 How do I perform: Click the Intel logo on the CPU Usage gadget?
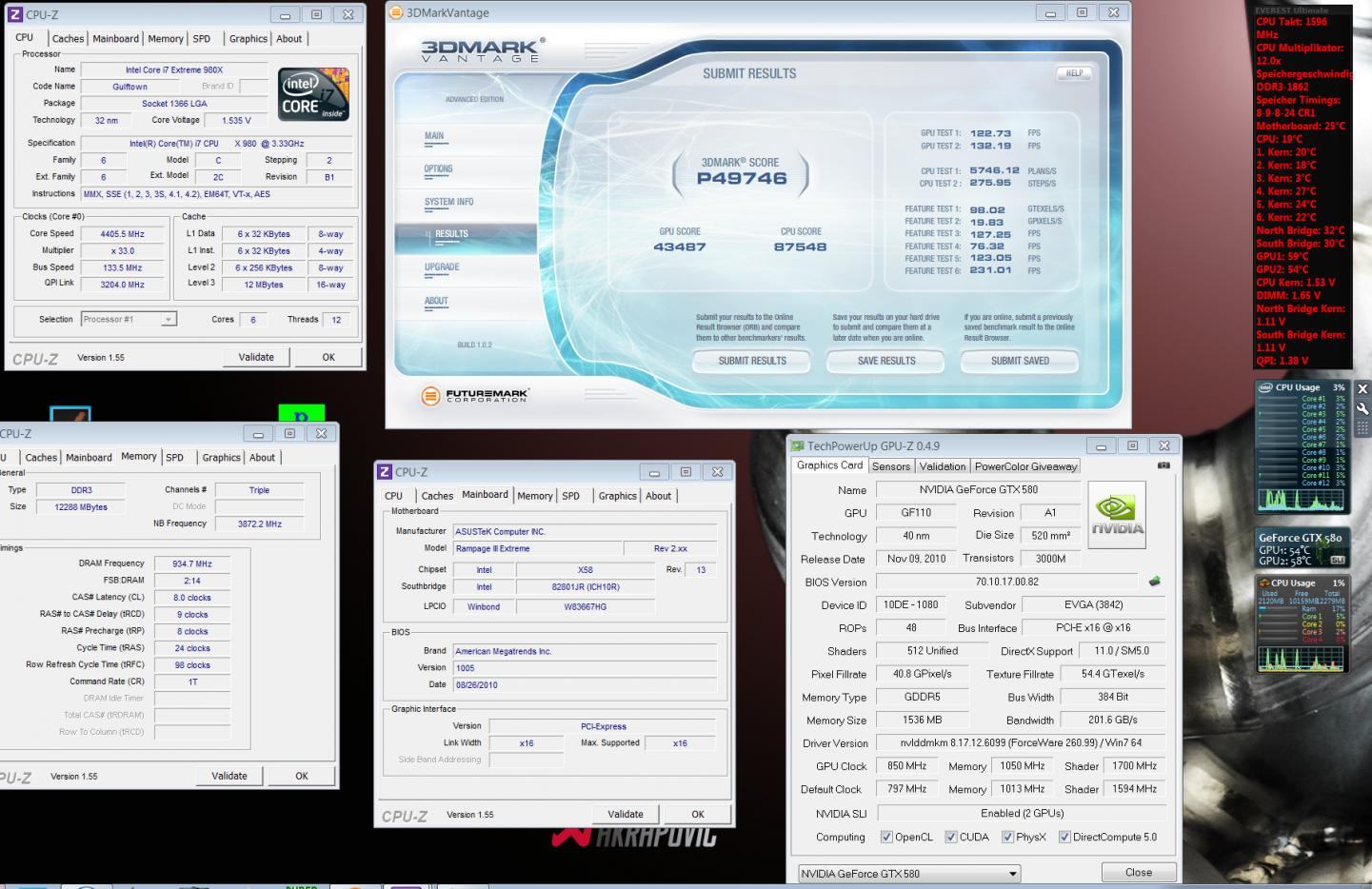point(1265,387)
